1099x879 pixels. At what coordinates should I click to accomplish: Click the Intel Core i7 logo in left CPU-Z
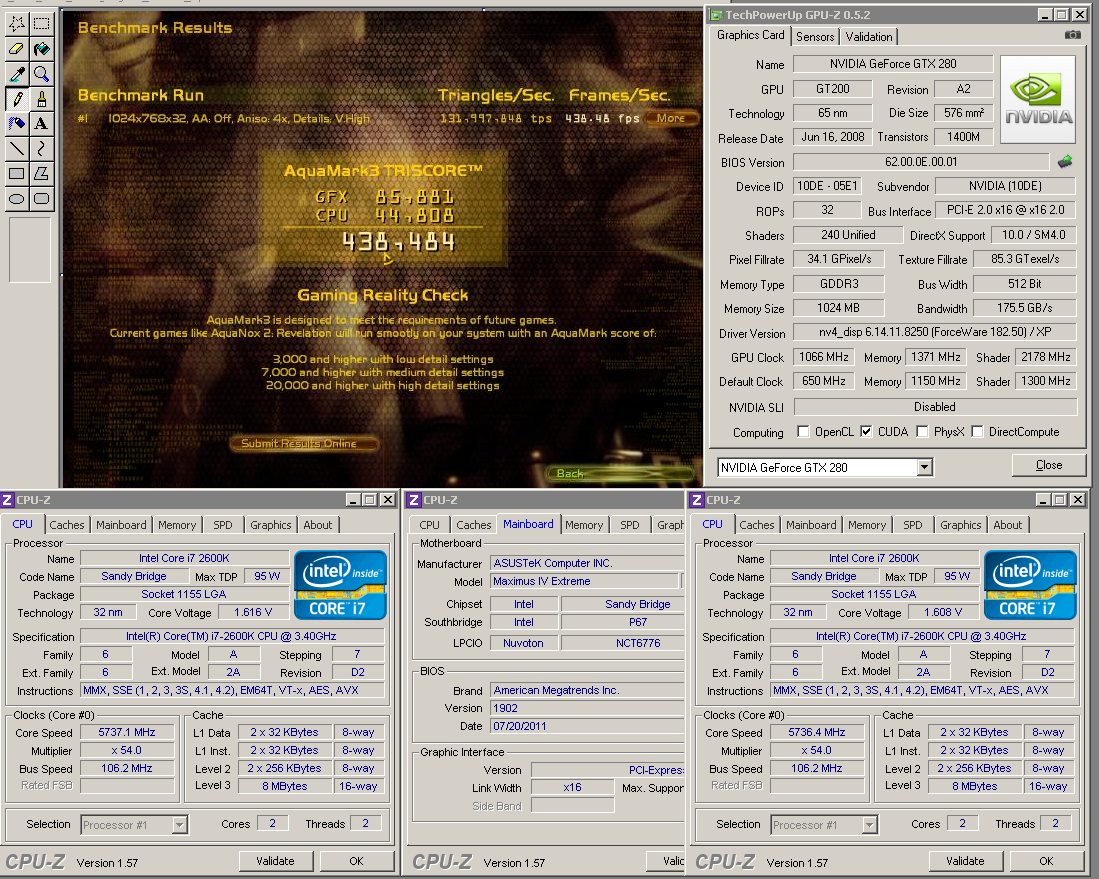[340, 585]
